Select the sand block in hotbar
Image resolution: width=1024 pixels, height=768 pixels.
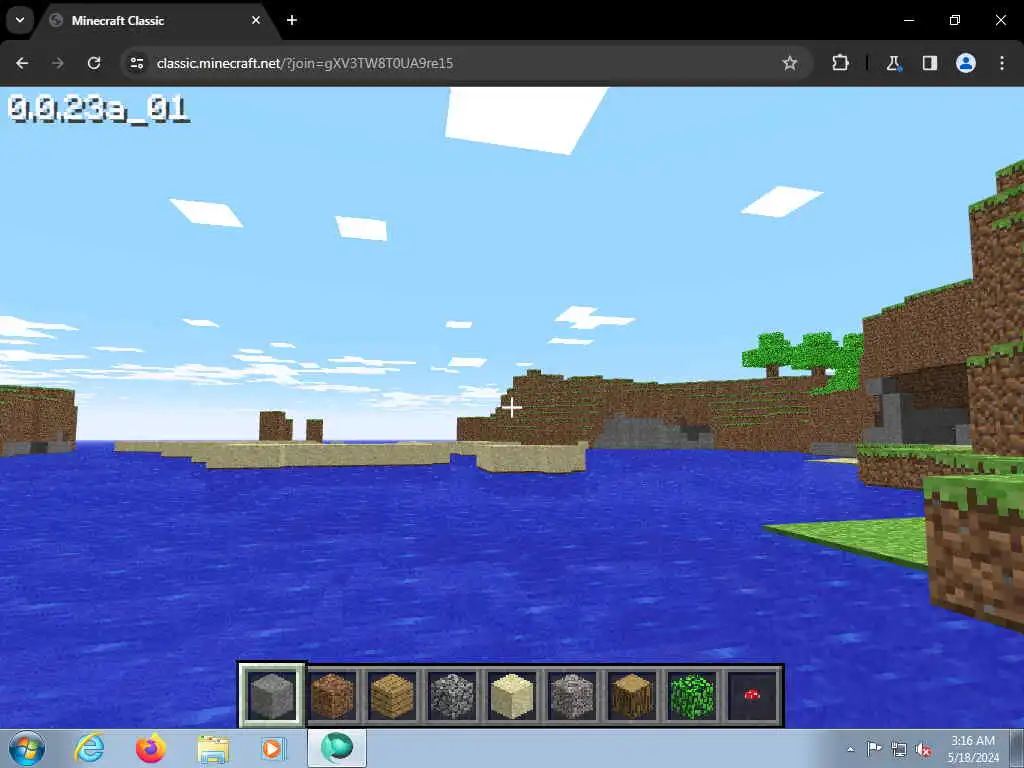(512, 696)
